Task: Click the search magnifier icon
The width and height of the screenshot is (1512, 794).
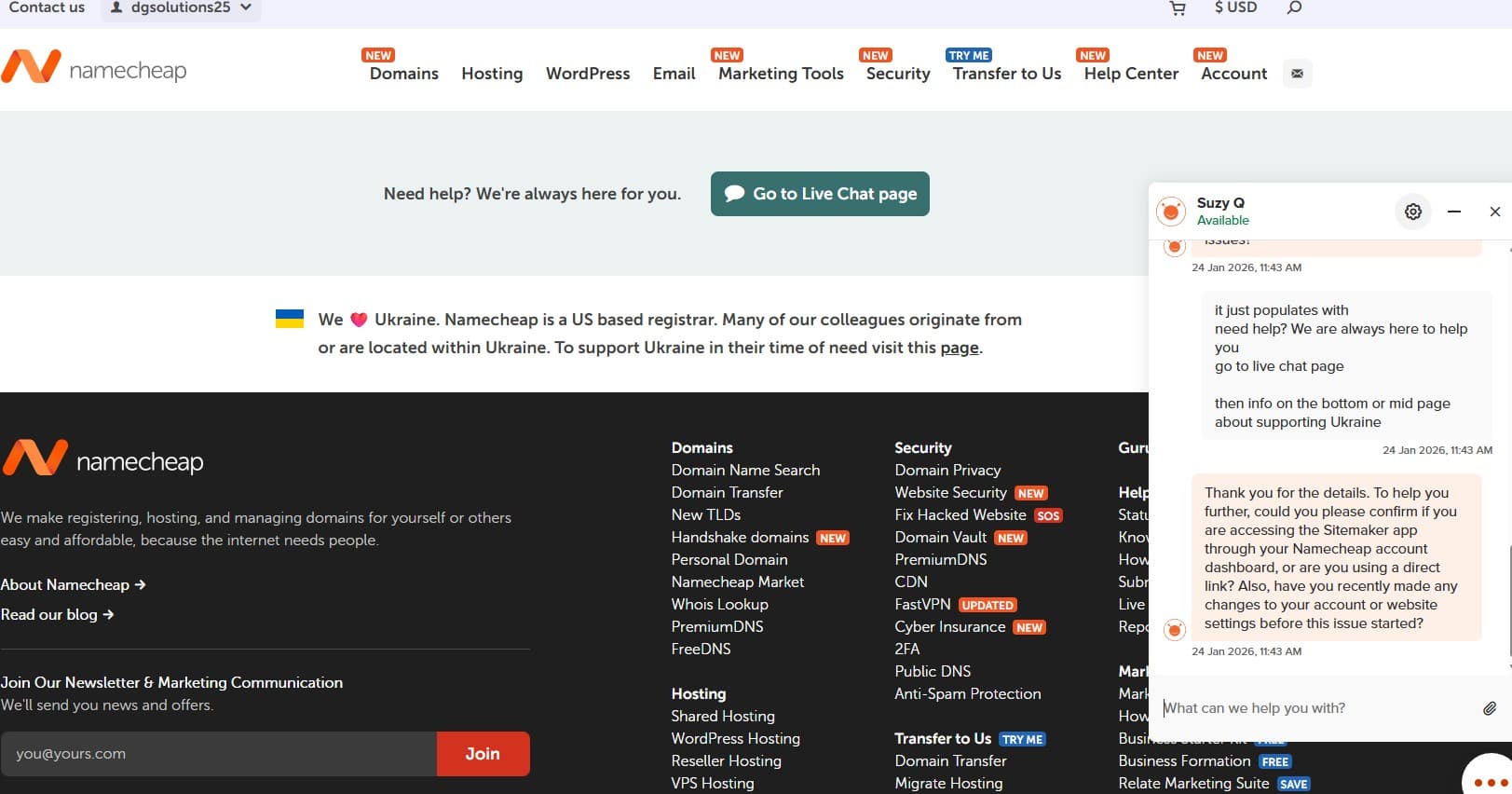Action: (1294, 7)
